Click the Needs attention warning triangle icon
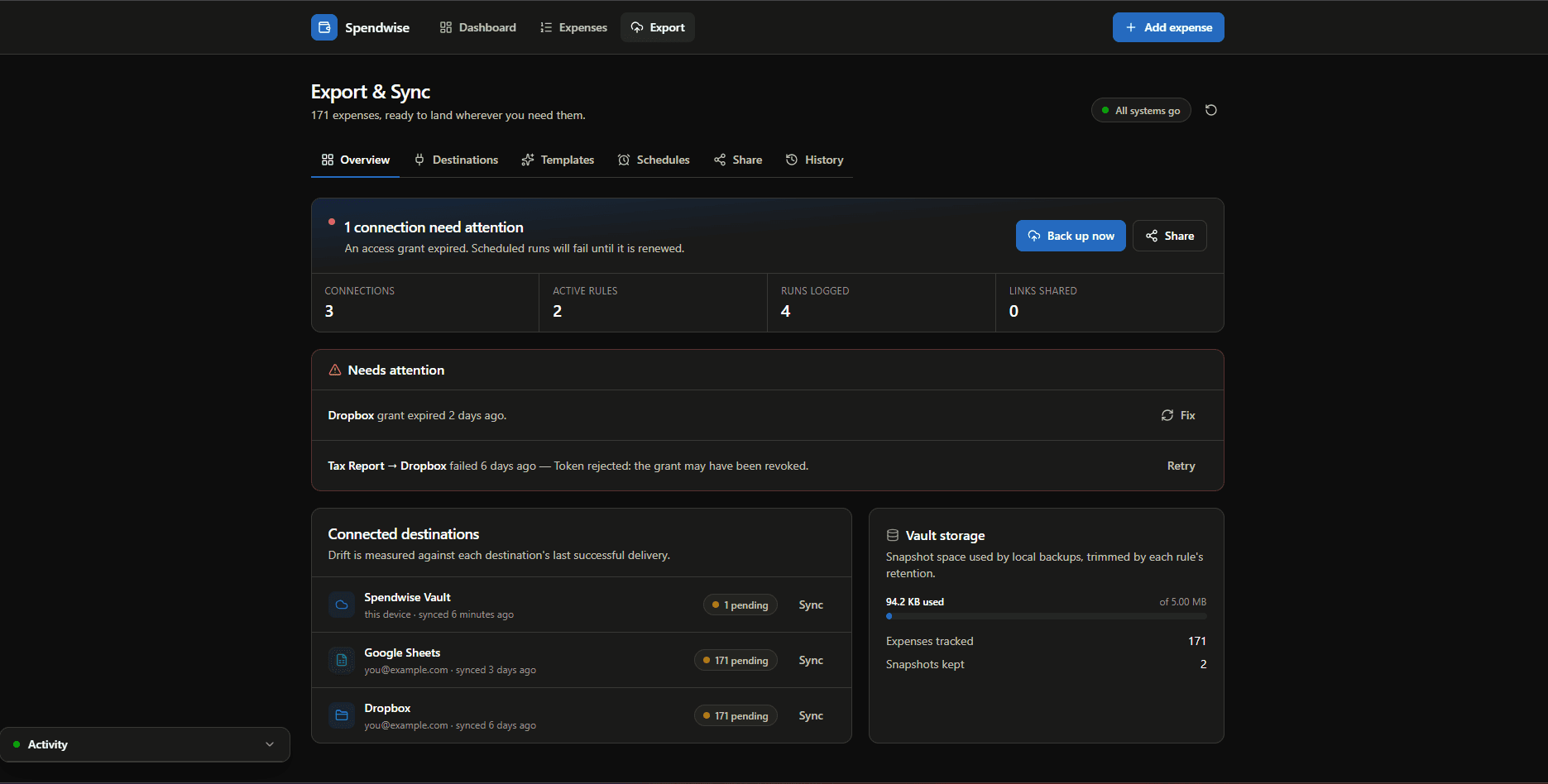Image resolution: width=1548 pixels, height=784 pixels. pos(335,370)
